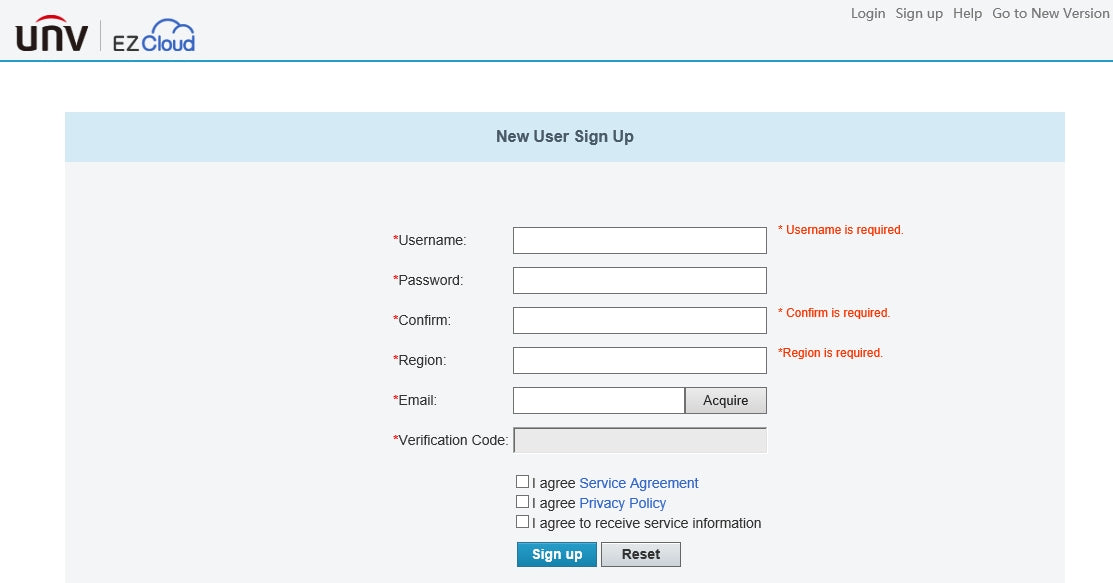
Task: Select the Confirm password field
Action: 639,320
